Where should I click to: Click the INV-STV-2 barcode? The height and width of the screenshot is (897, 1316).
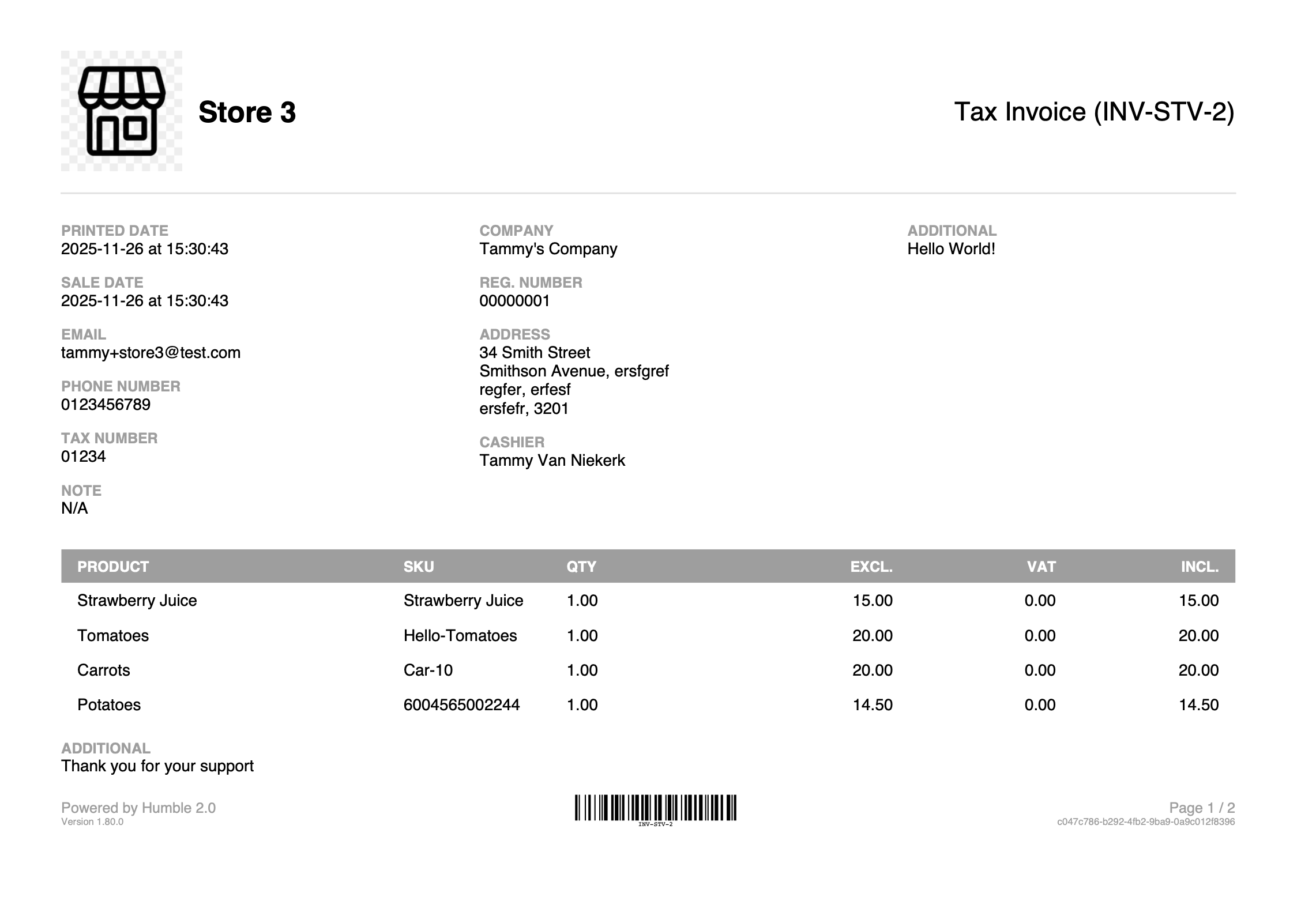[655, 808]
